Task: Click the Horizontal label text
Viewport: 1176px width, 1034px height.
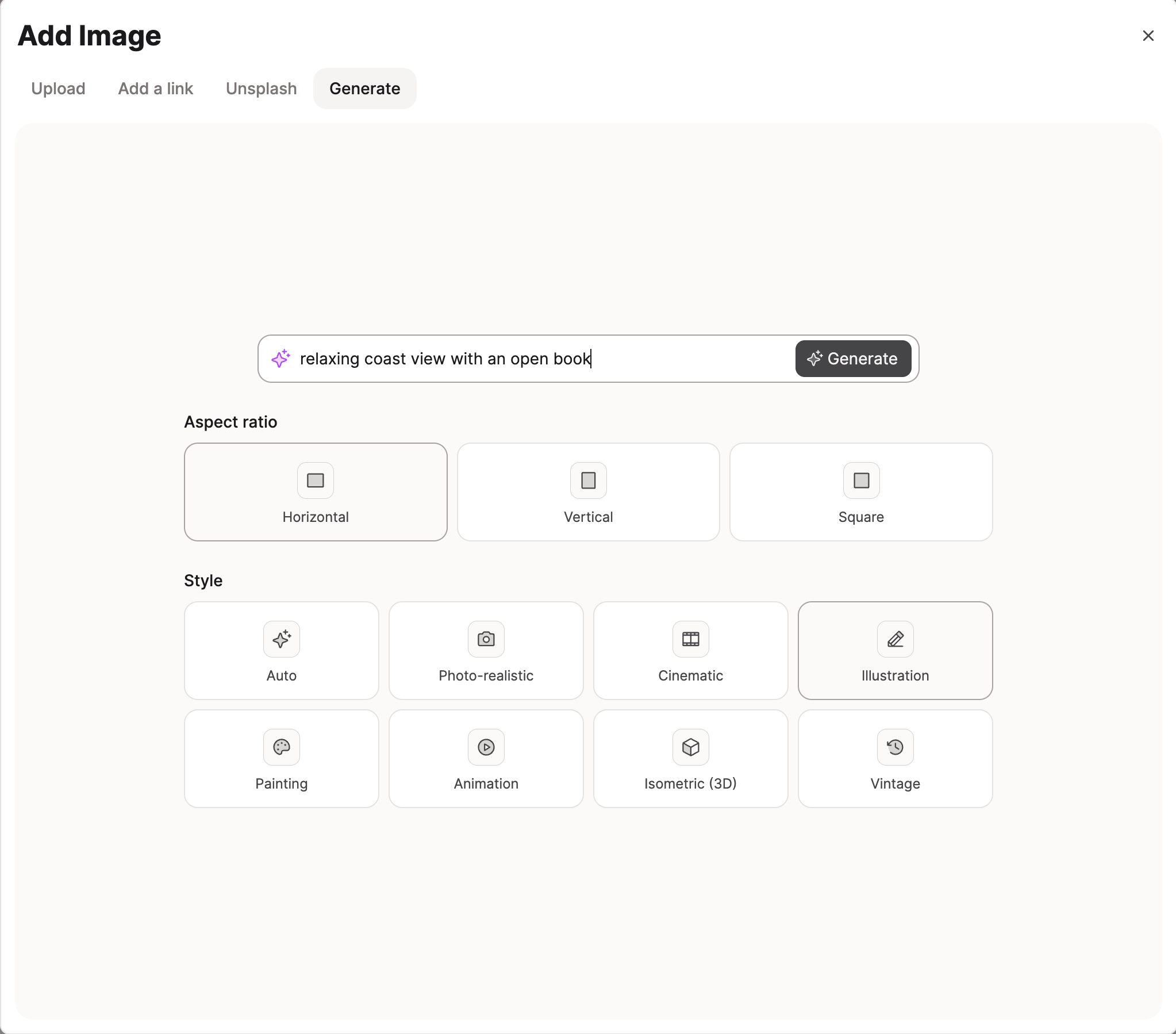Action: click(x=316, y=517)
